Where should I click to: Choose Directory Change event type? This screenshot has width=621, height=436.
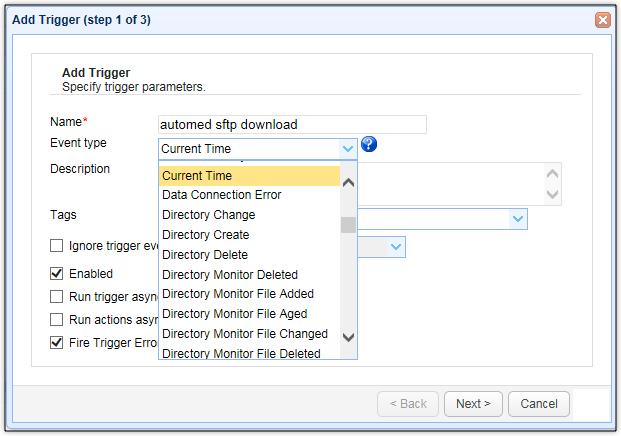tap(209, 215)
